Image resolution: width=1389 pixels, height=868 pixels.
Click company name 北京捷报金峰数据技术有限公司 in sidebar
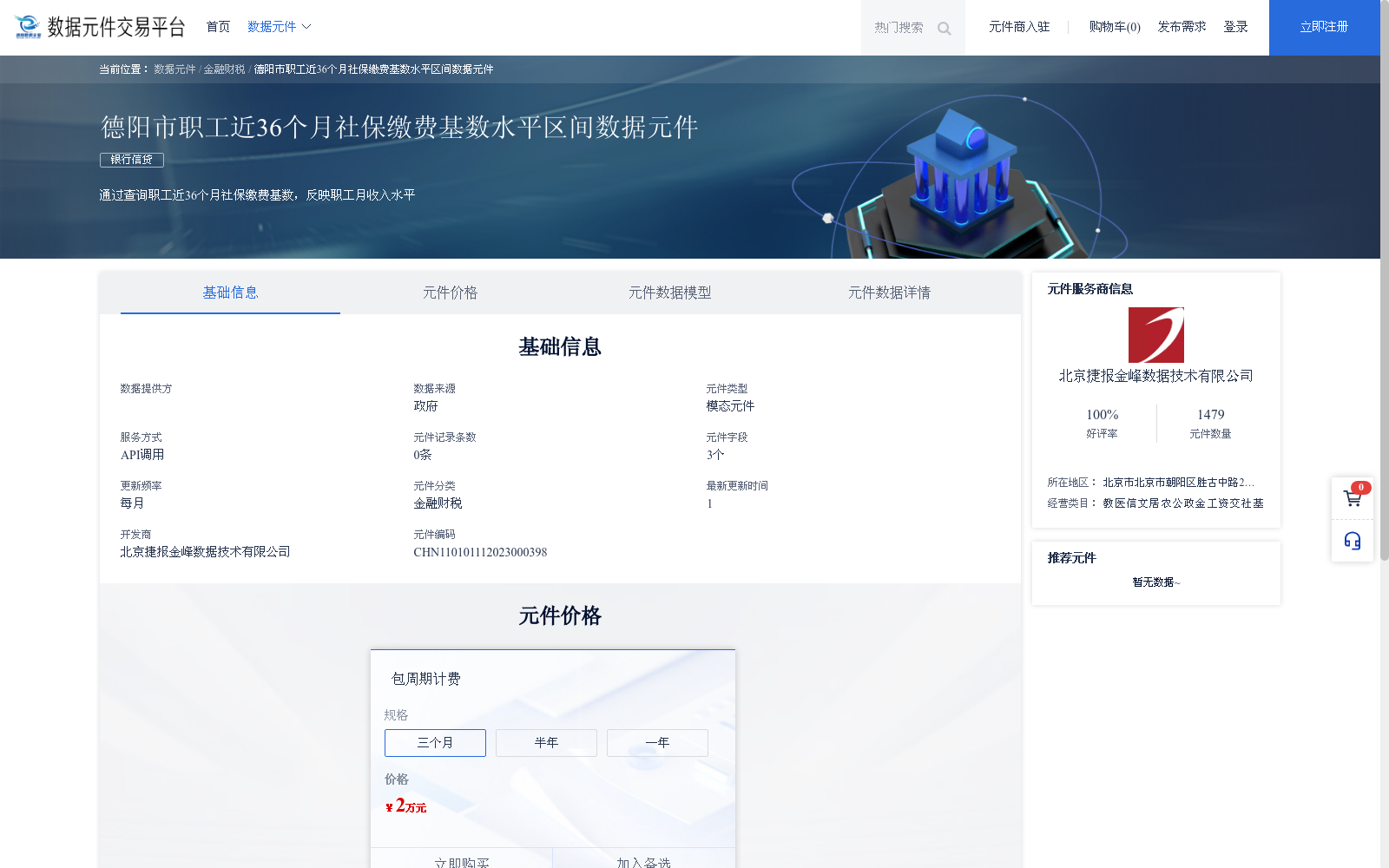coord(1155,376)
